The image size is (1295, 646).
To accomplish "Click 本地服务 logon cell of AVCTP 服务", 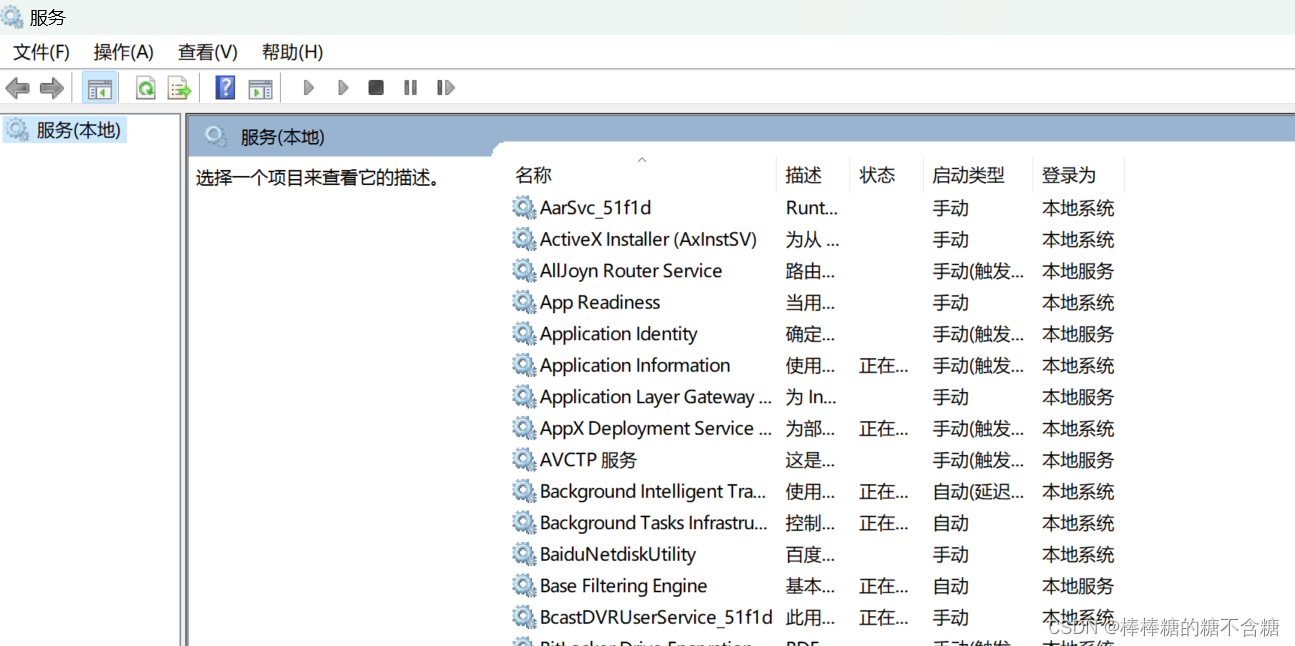I will [1078, 460].
